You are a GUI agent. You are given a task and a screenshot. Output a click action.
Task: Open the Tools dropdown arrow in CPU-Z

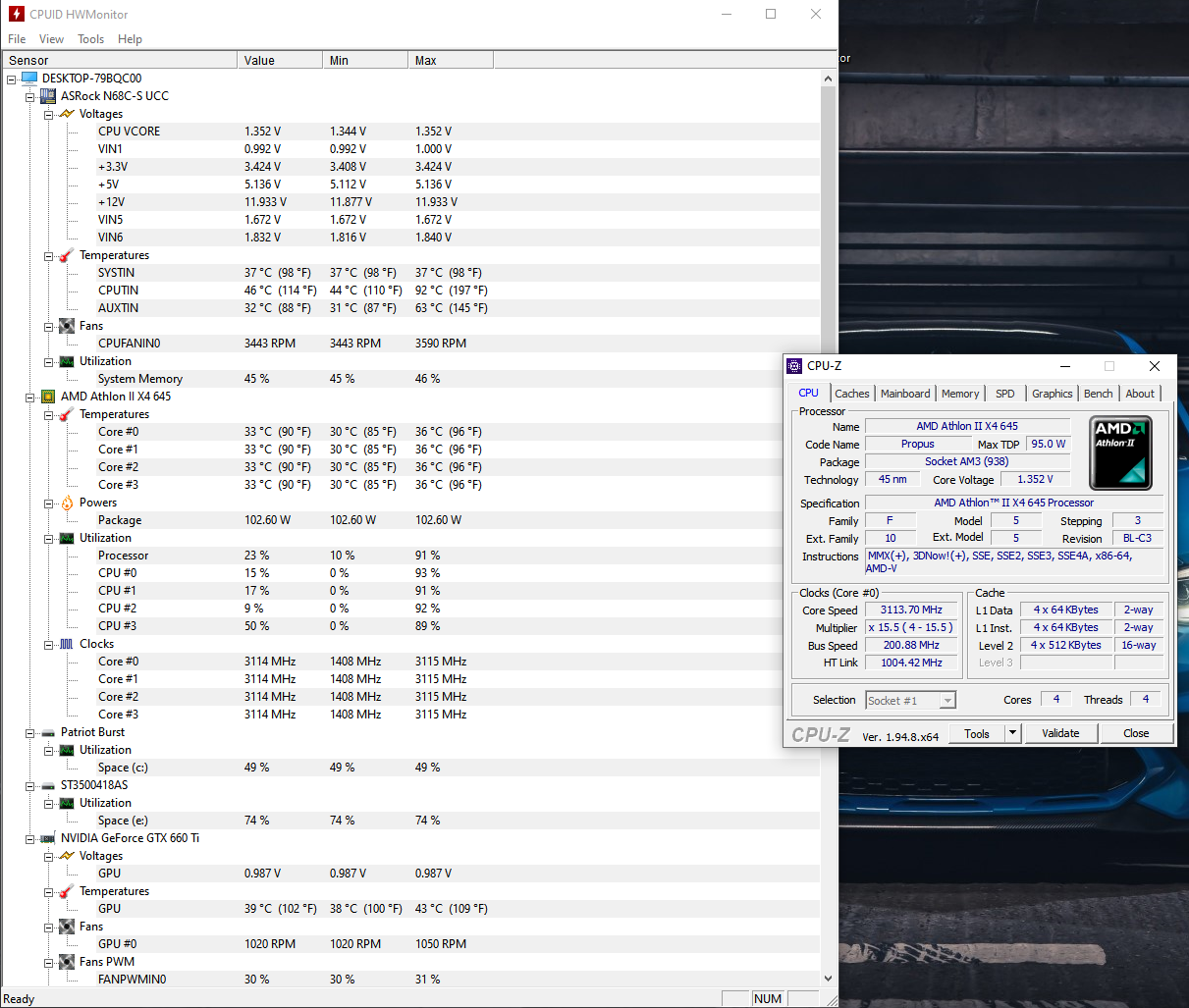click(x=1013, y=733)
